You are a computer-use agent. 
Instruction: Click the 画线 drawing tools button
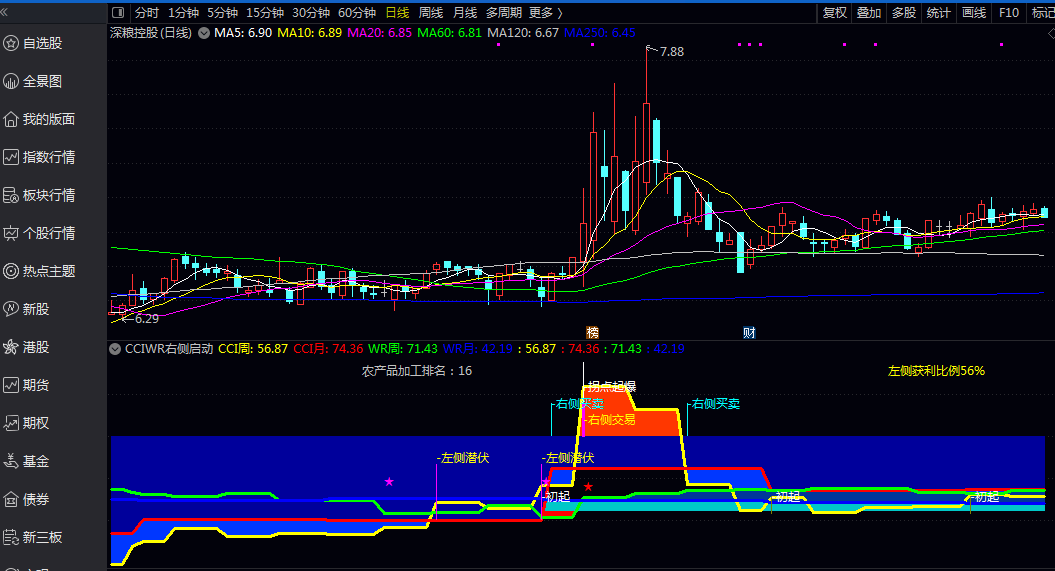coord(973,13)
